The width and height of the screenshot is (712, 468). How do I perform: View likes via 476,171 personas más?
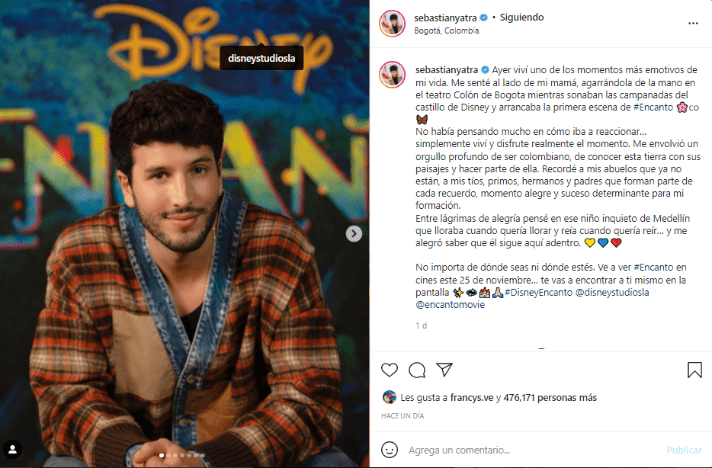(550, 398)
